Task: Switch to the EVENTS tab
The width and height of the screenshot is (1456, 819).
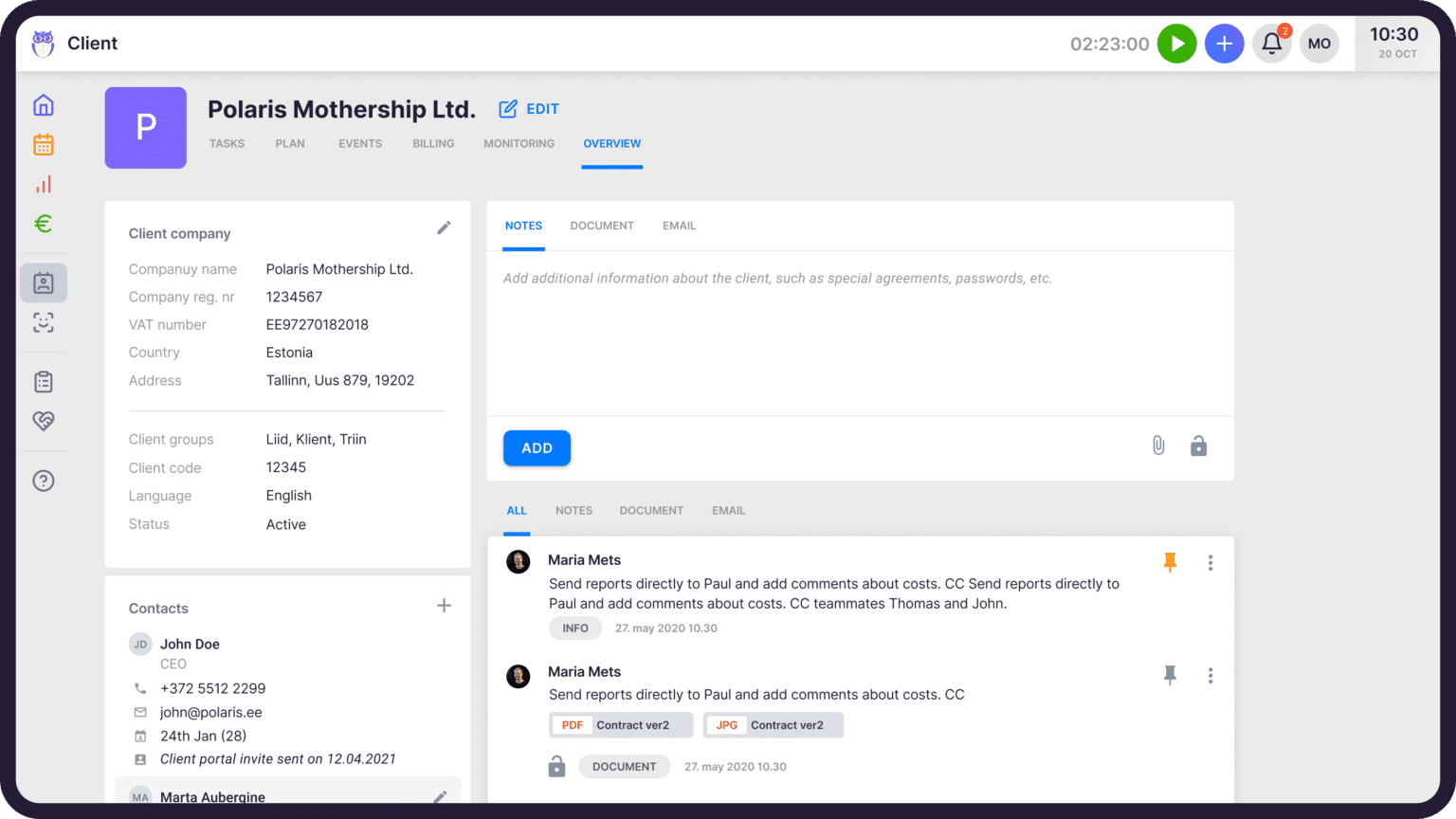Action: pos(360,144)
